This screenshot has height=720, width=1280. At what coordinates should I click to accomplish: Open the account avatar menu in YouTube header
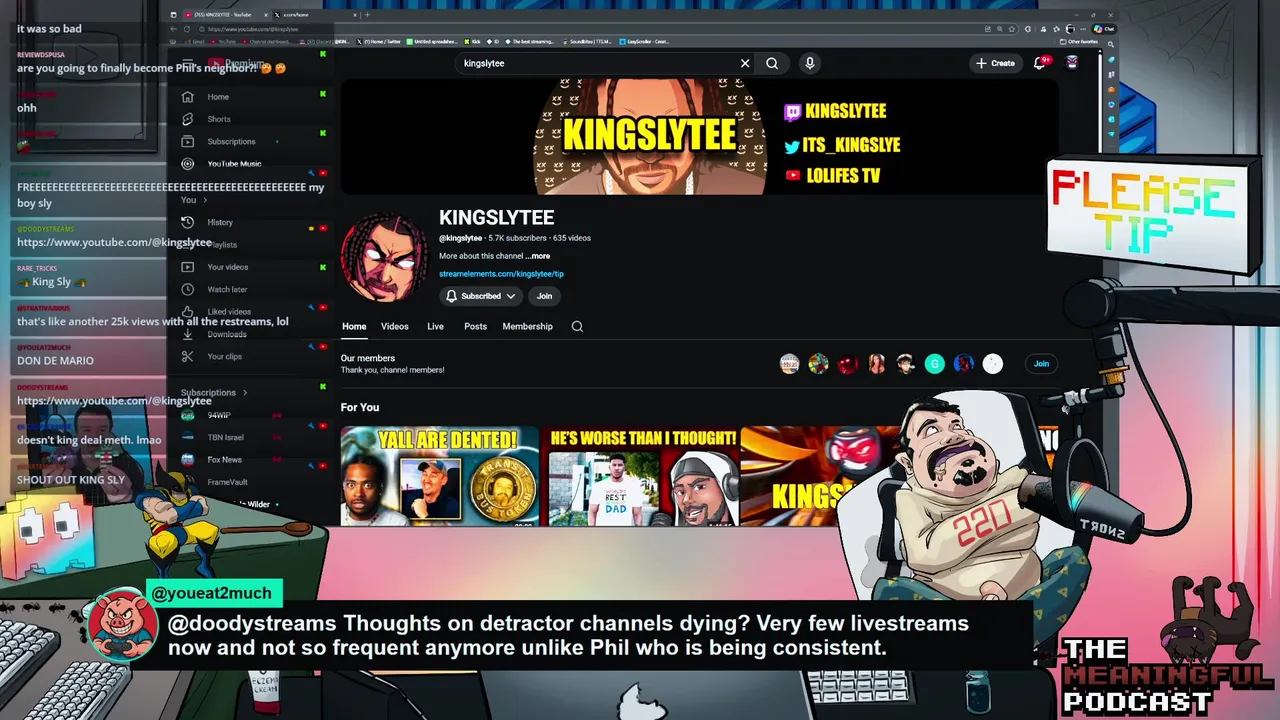point(1072,62)
